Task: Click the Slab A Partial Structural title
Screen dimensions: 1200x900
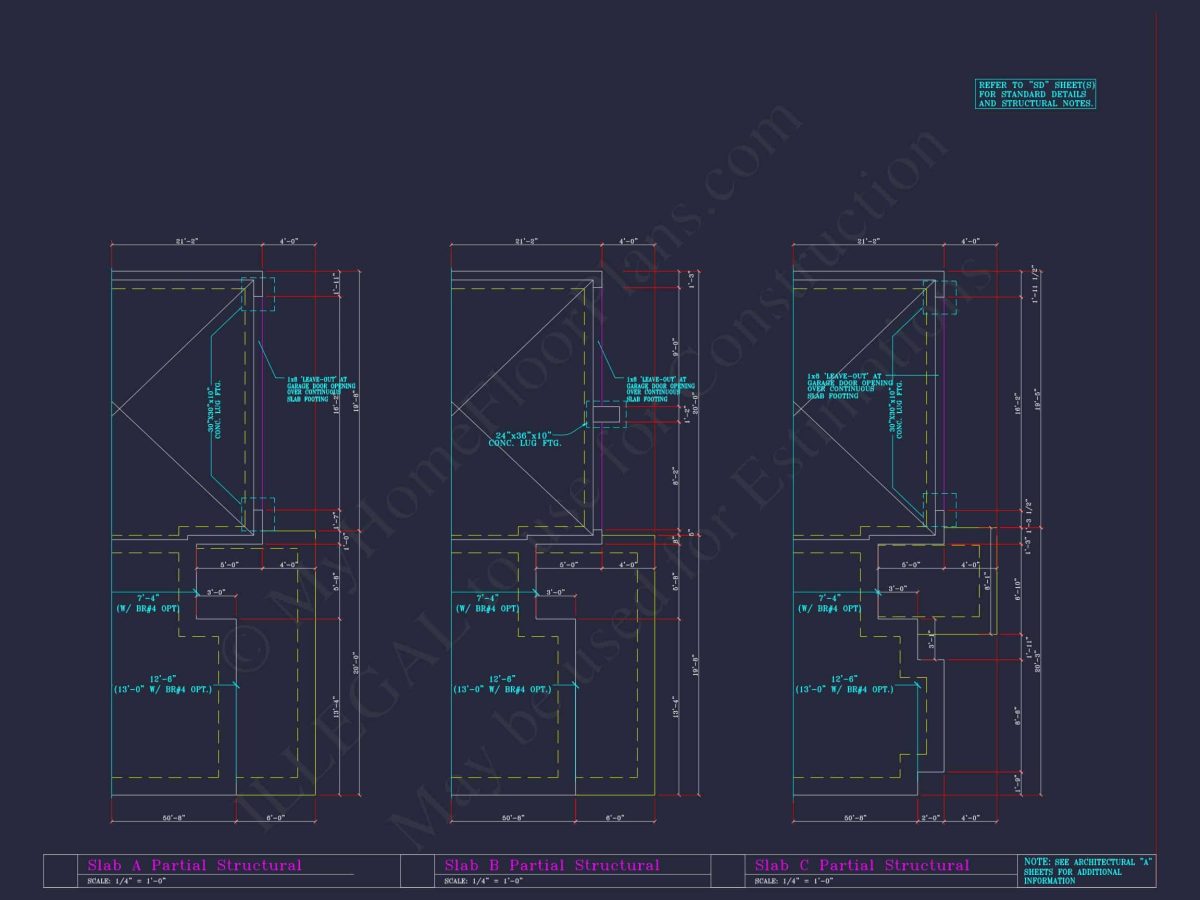Action: [194, 865]
